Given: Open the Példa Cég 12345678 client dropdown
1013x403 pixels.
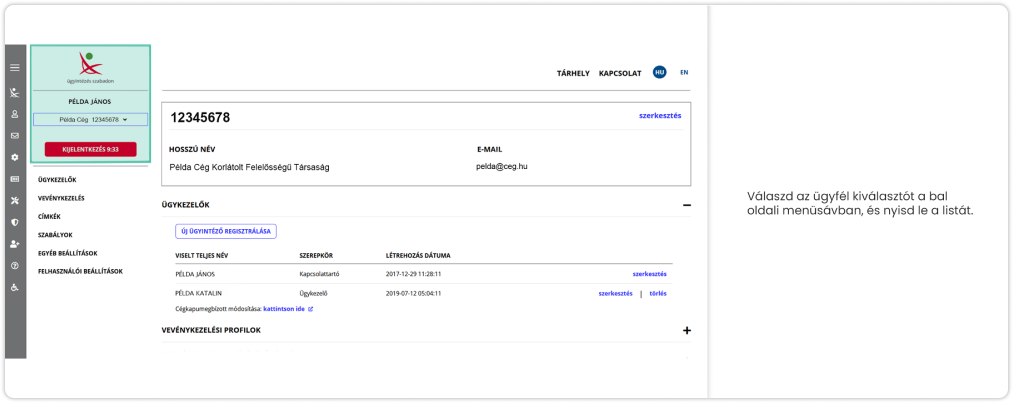Looking at the screenshot, I should [90, 119].
